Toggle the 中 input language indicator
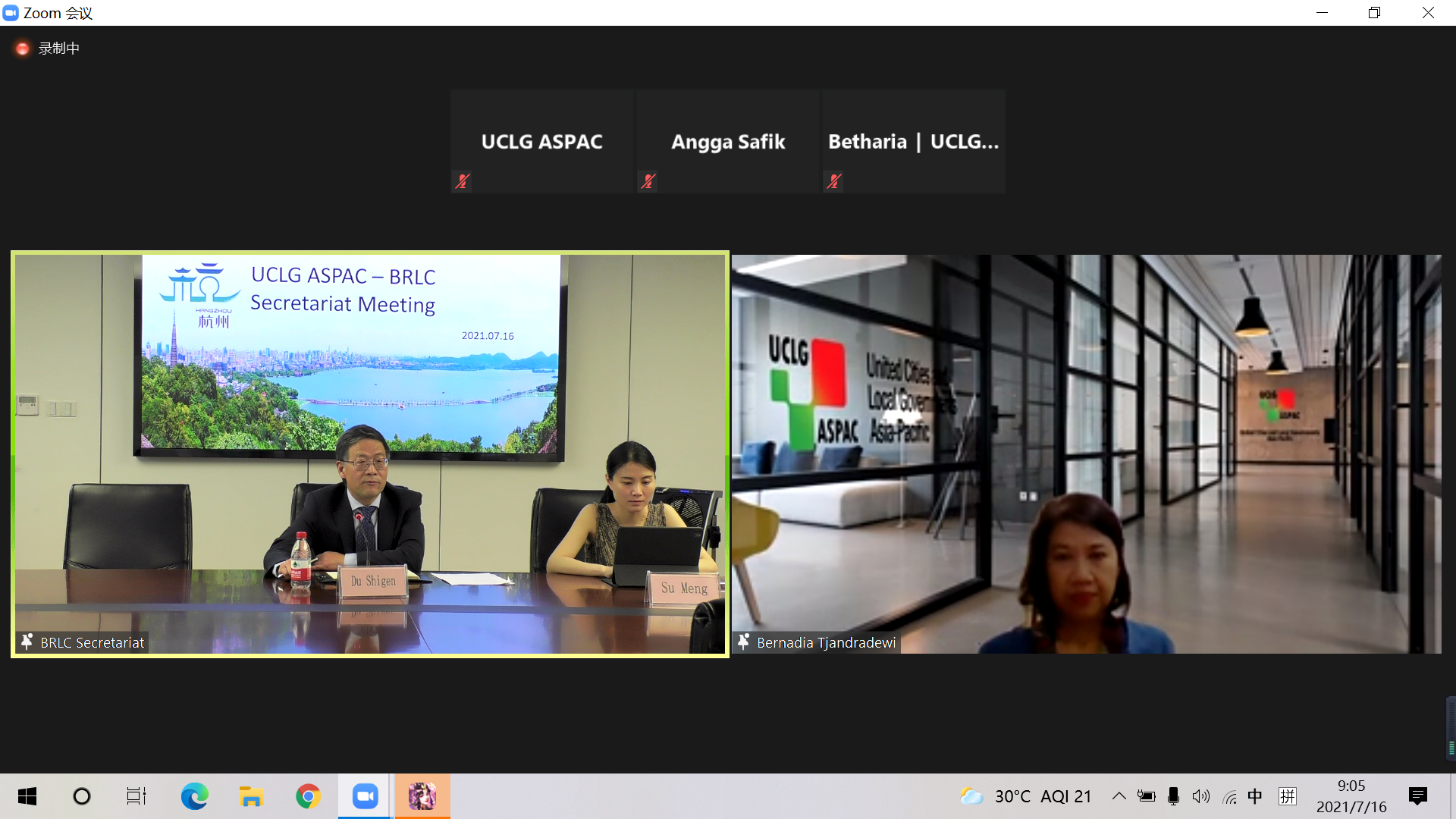 pos(1255,796)
